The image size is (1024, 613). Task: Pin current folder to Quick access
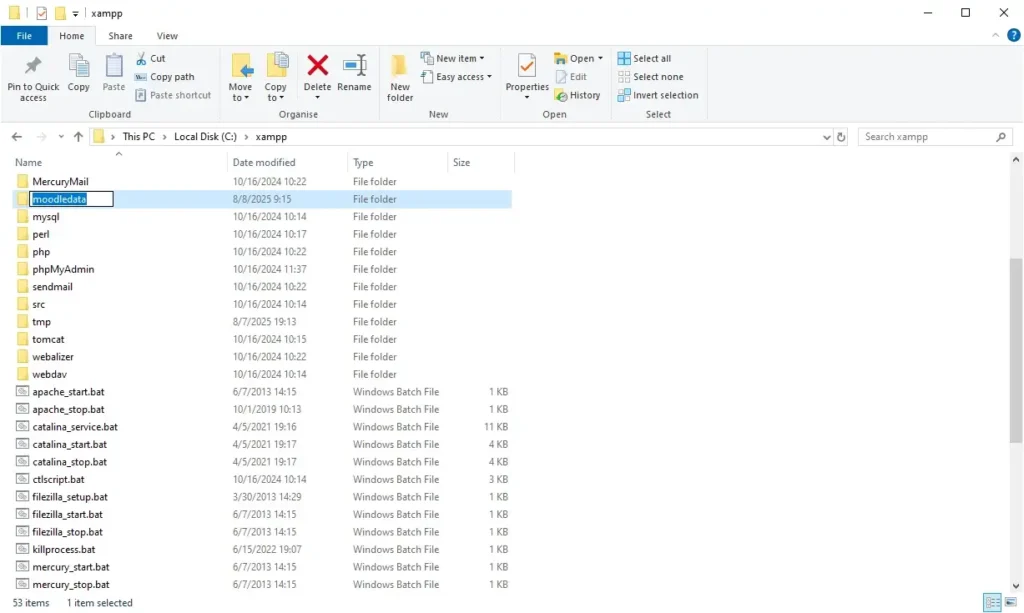[x=32, y=75]
